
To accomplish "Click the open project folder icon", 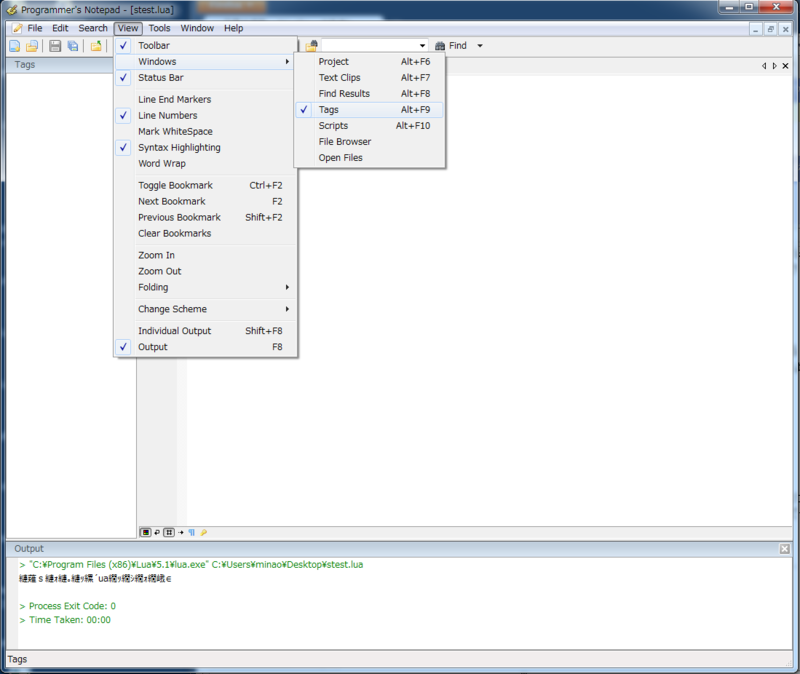I will [96, 46].
